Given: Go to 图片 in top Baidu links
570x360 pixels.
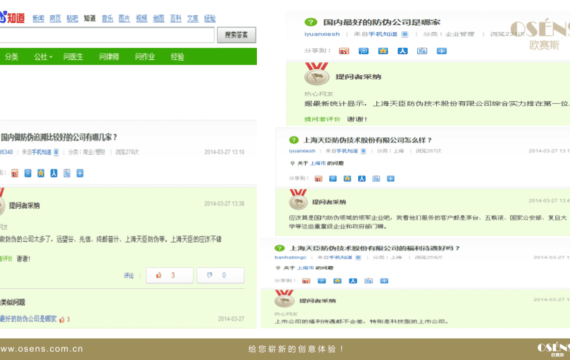Looking at the screenshot, I should coord(124,19).
